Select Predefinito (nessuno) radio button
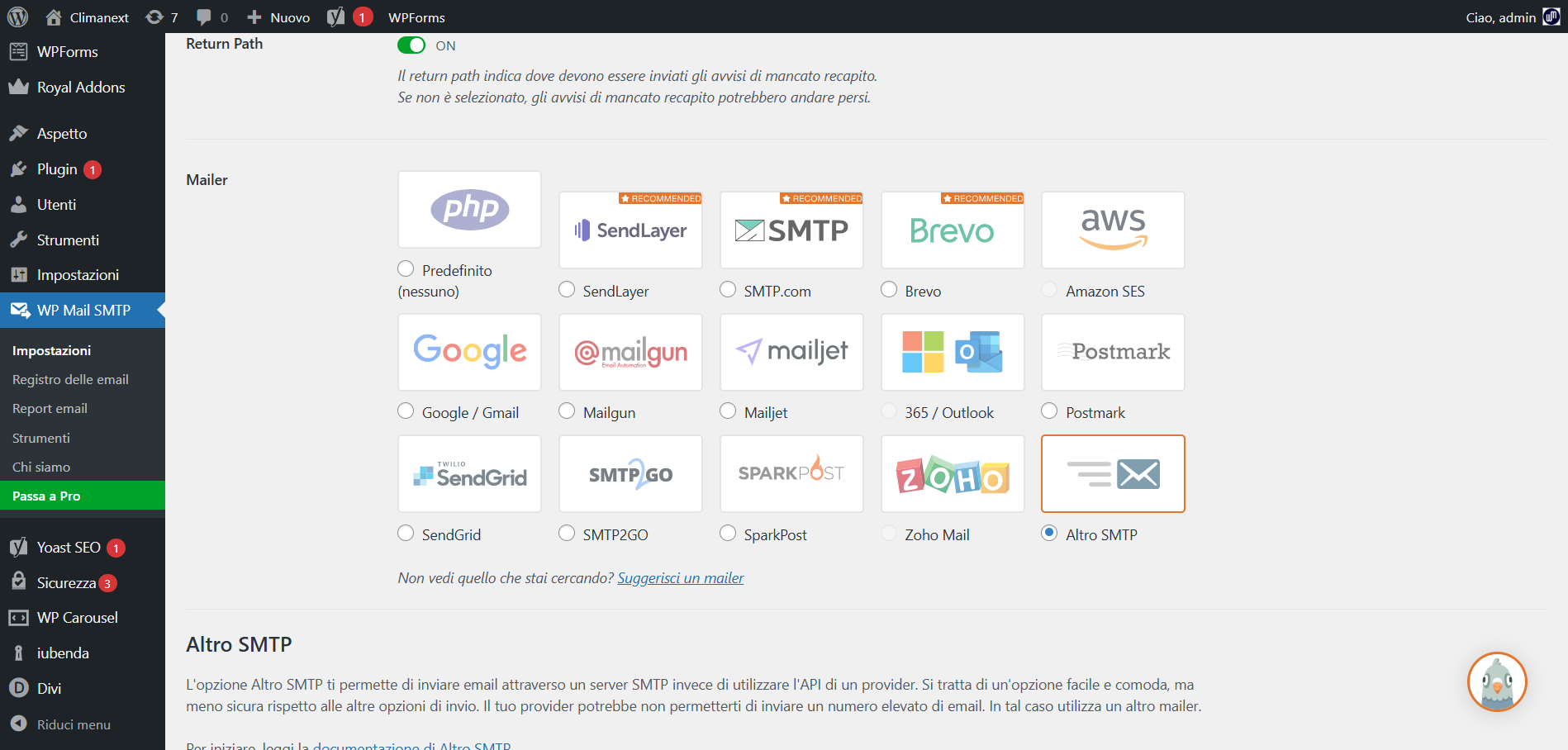The image size is (1568, 750). click(406, 268)
